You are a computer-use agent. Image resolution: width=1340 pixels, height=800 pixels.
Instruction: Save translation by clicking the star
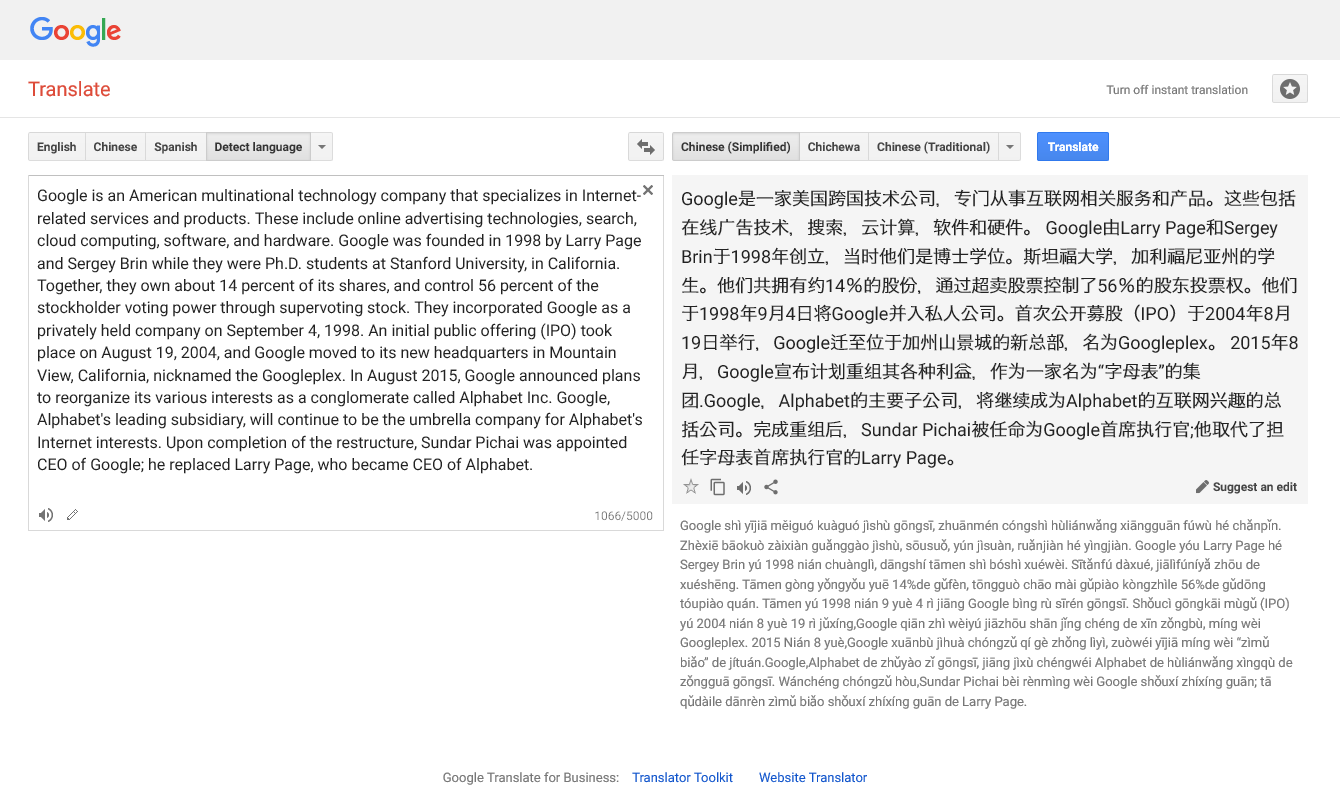click(690, 487)
